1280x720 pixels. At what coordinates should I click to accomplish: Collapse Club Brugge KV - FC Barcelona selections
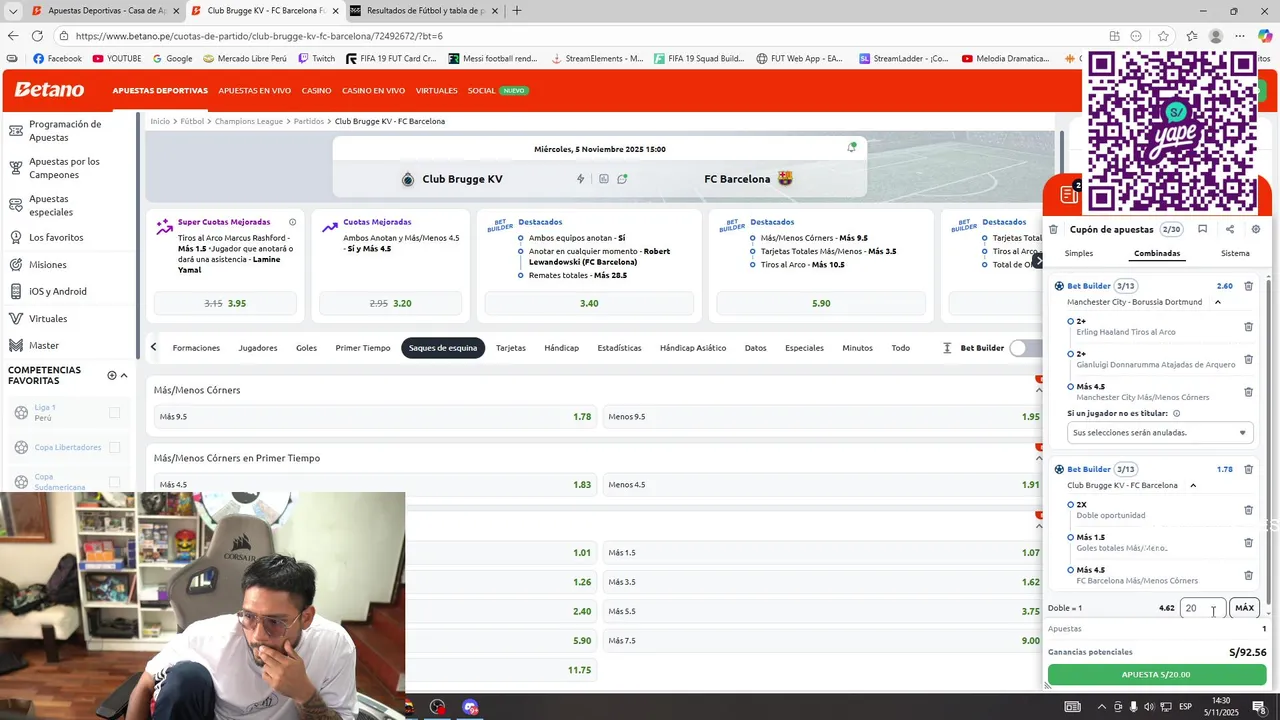click(x=1193, y=485)
